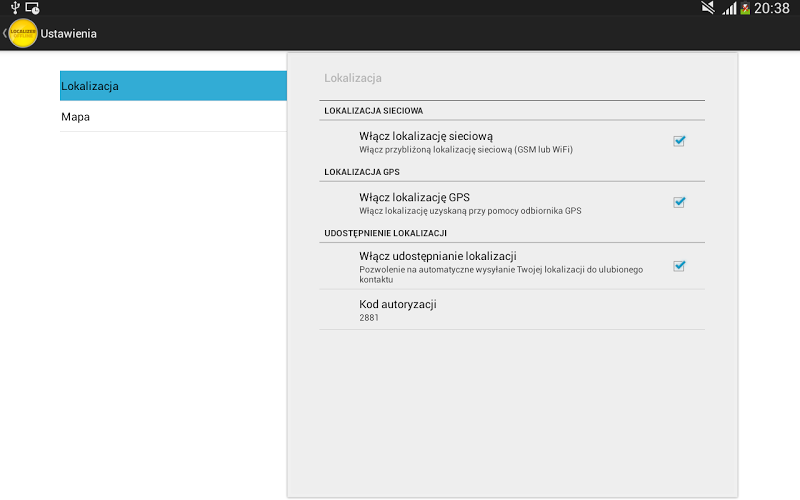
Task: Tap the 'Włącz lokalizację GPS' label
Action: 414,197
